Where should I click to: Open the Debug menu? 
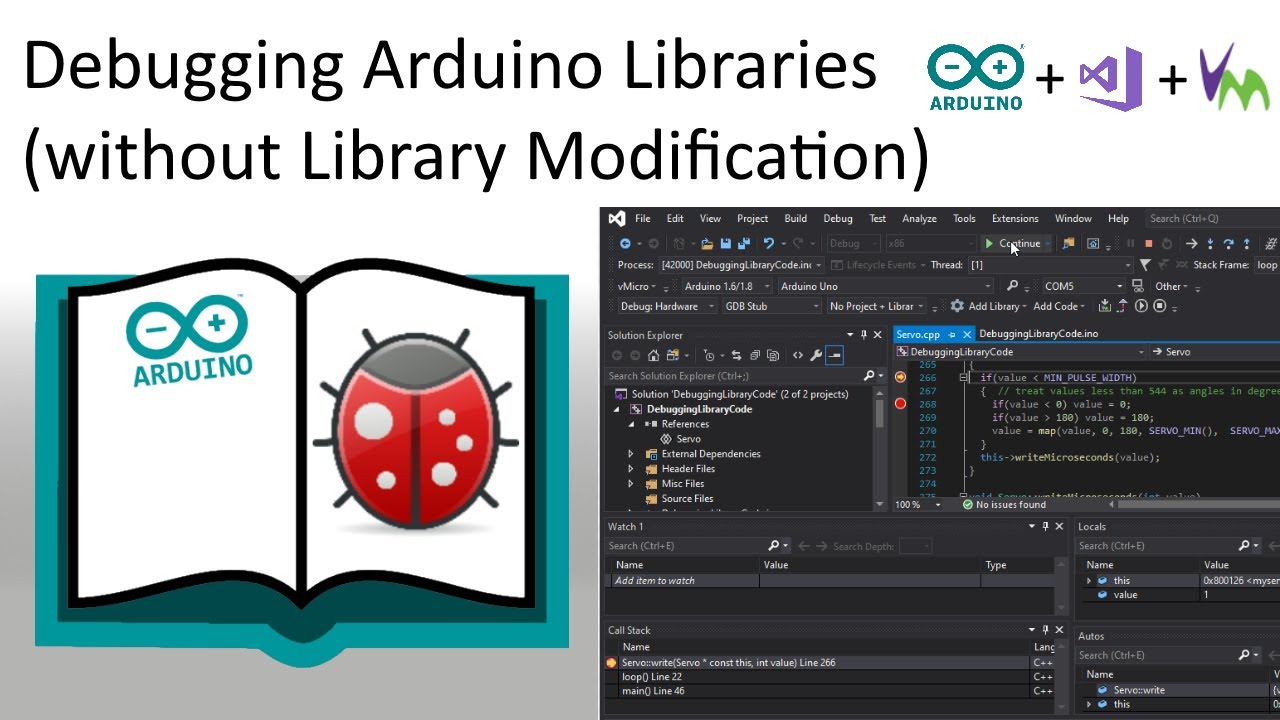pos(837,218)
